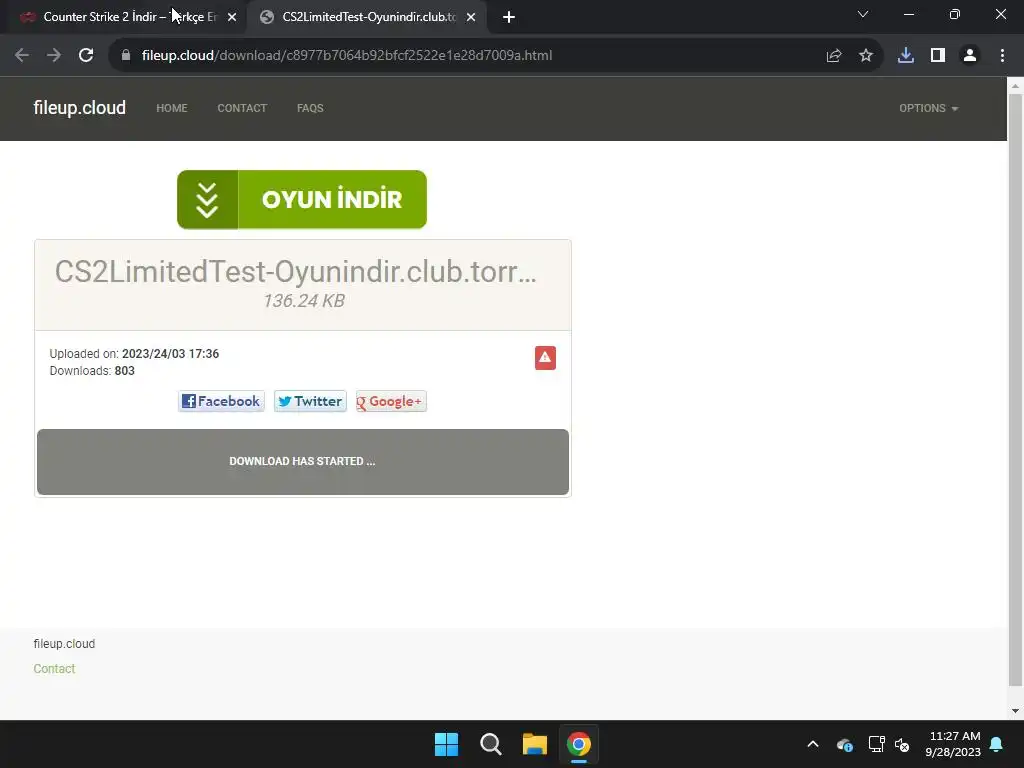Click the Downloads: 803 count
1024x768 pixels.
pos(92,371)
